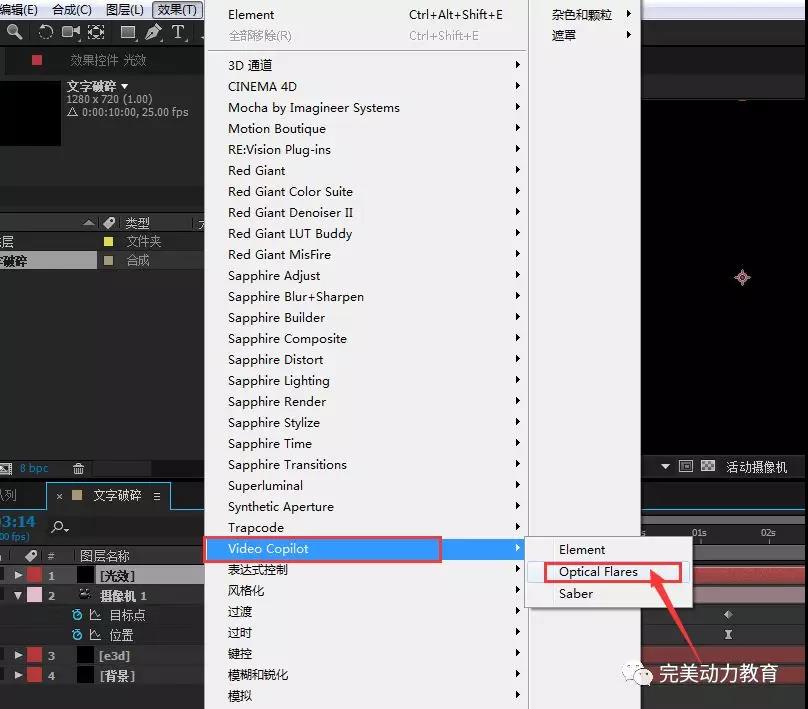808x709 pixels.
Task: Click the label tag icon in timeline columns
Action: pos(31,556)
